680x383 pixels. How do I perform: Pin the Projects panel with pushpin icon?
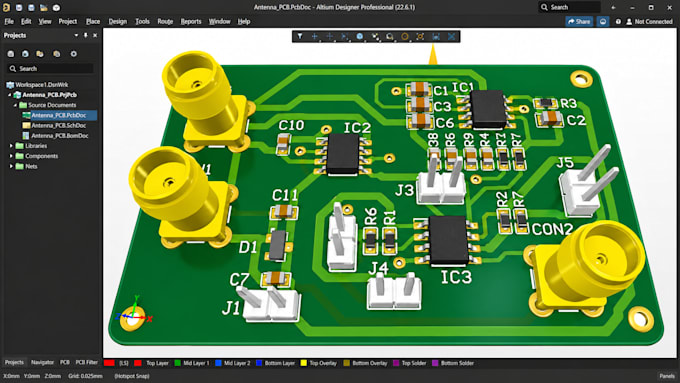pos(85,35)
